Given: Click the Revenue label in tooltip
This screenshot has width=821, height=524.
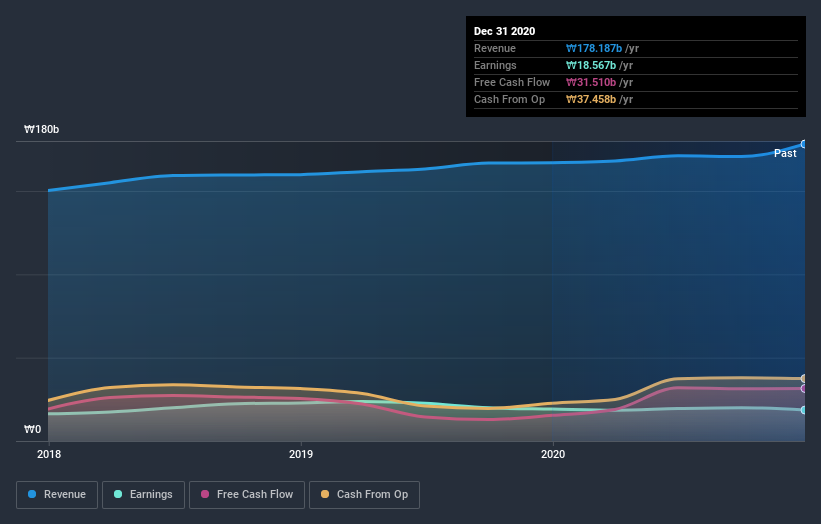Looking at the screenshot, I should coord(495,48).
